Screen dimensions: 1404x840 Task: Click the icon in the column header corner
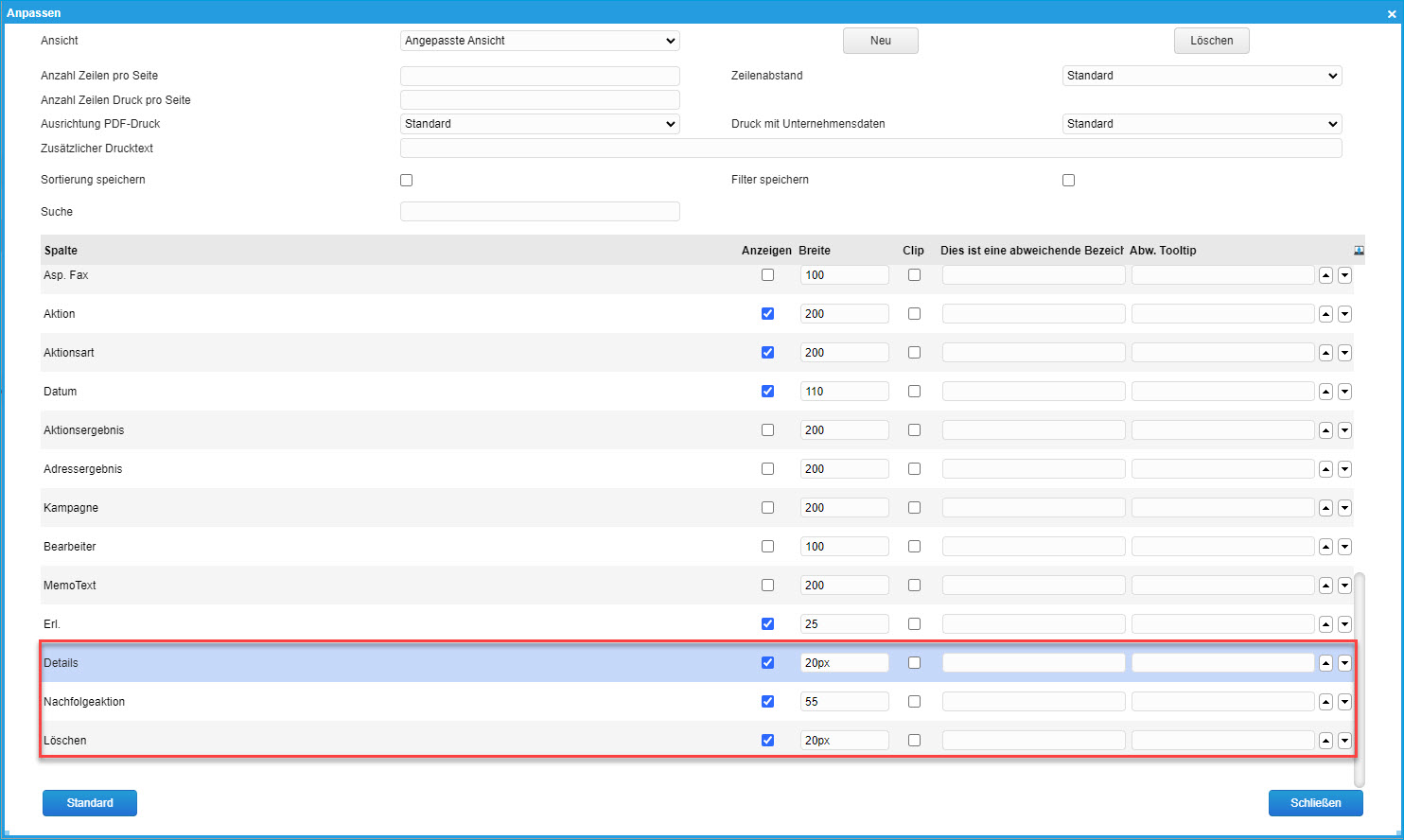1359,251
